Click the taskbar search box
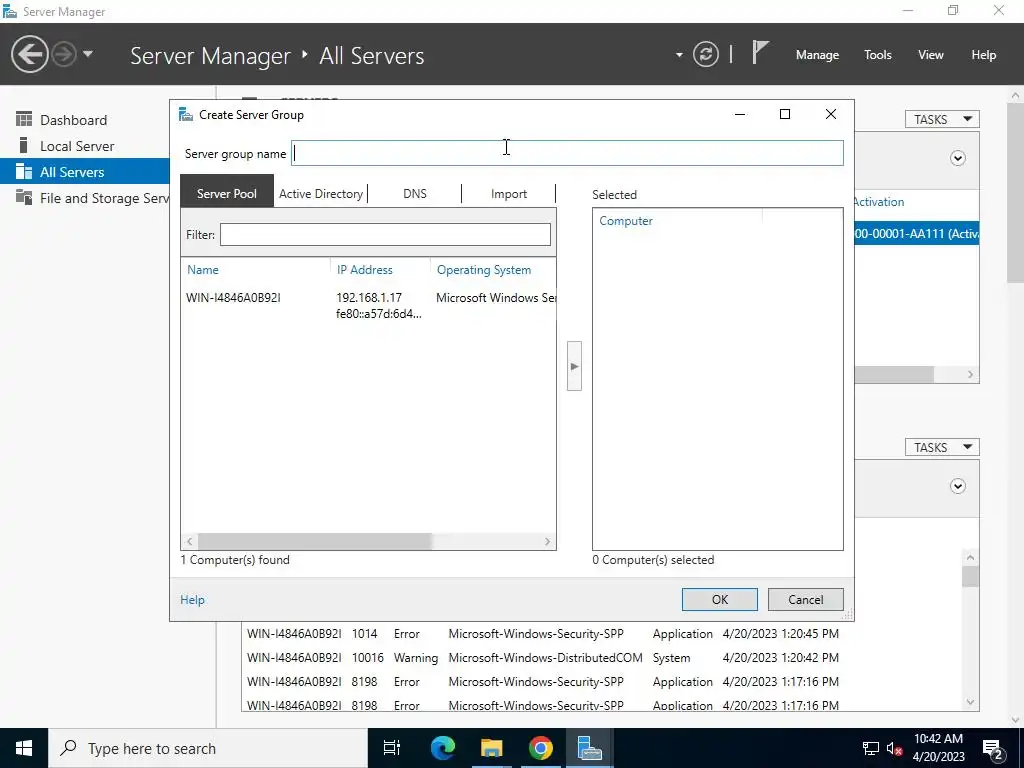The image size is (1024, 768). 208,748
